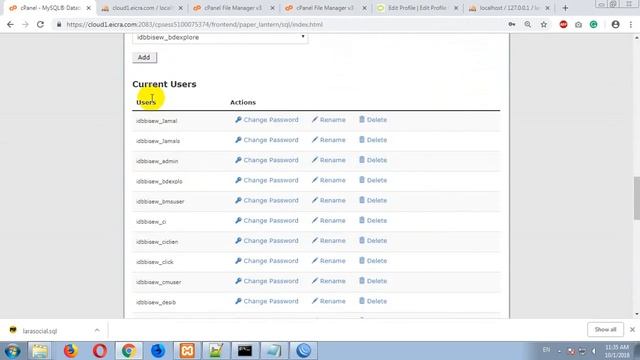This screenshot has height=360, width=640.
Task: Select the cPanel - MySQL Databases tab
Action: pos(49,8)
